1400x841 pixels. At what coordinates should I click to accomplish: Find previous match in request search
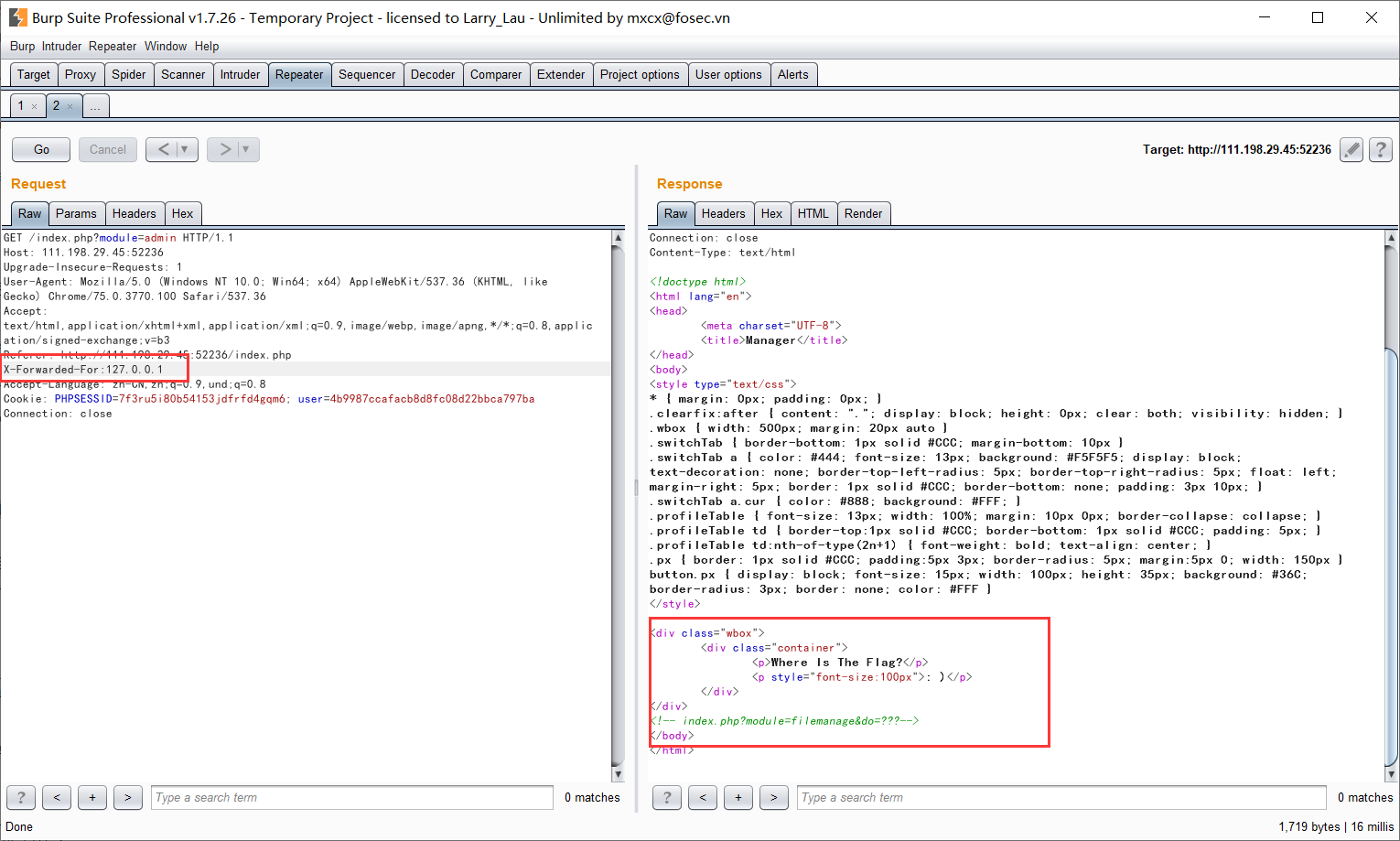point(57,797)
